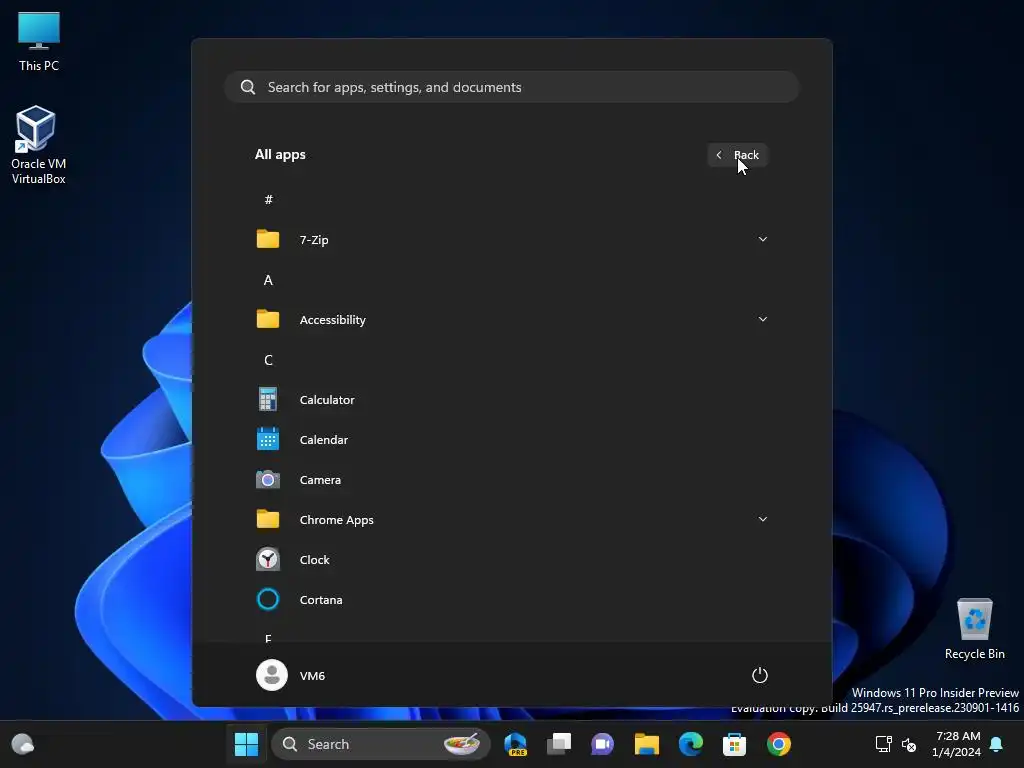Click the muted volume tray icon
Viewport: 1024px width, 768px height.
908,744
